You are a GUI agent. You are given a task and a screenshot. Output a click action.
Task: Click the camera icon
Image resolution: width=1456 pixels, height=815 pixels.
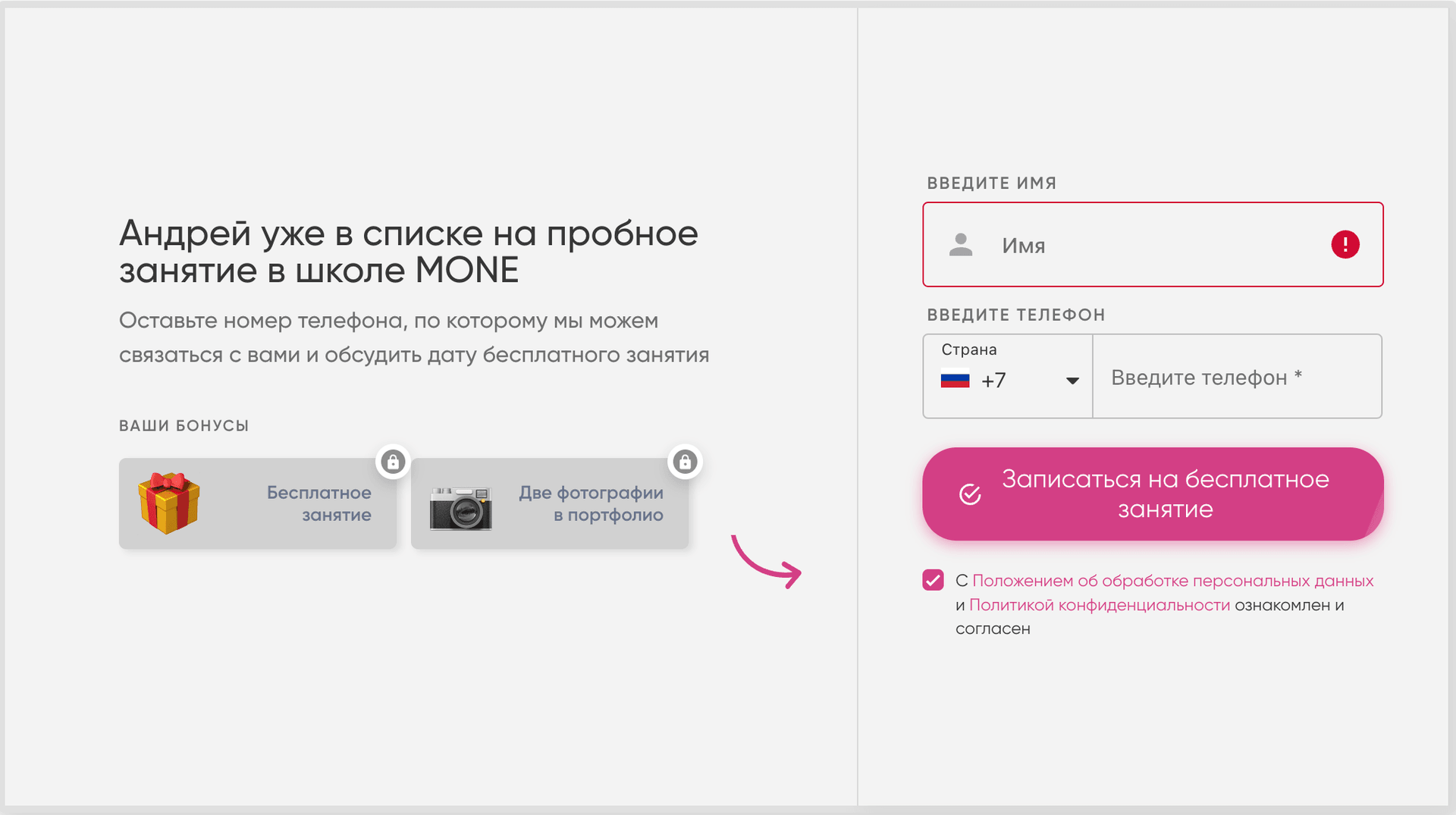tap(460, 508)
